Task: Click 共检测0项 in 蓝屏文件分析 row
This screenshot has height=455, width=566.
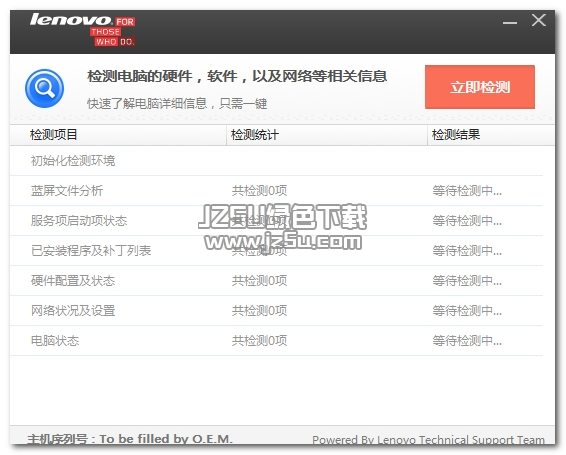Action: tap(259, 191)
